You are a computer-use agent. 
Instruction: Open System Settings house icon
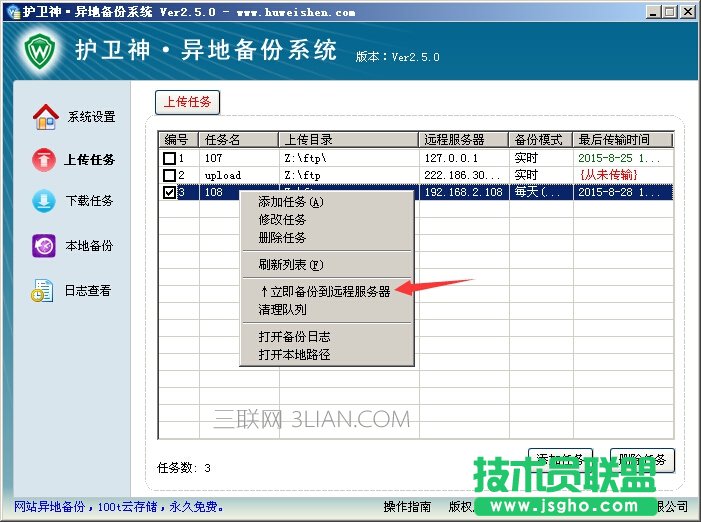pyautogui.click(x=45, y=117)
